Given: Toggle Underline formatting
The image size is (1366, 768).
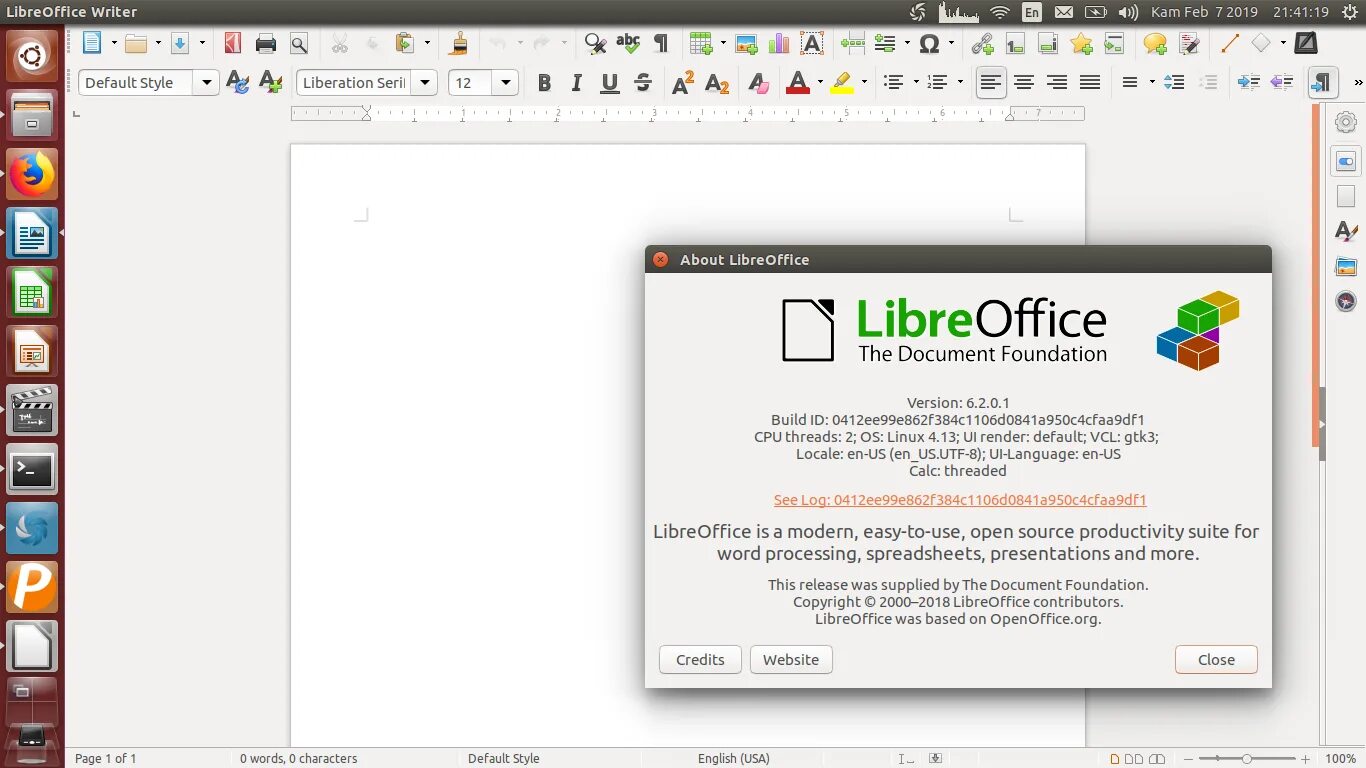Looking at the screenshot, I should point(609,83).
